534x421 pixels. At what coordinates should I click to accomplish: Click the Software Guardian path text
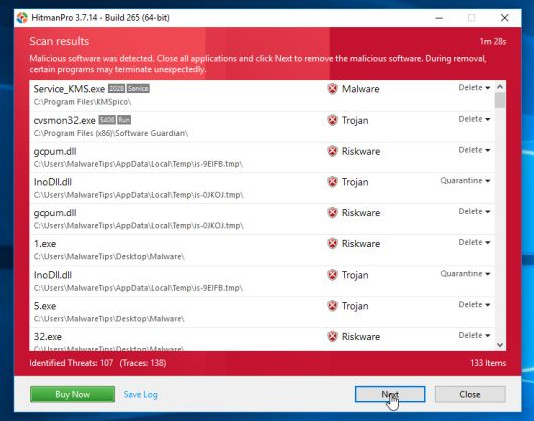coord(111,133)
